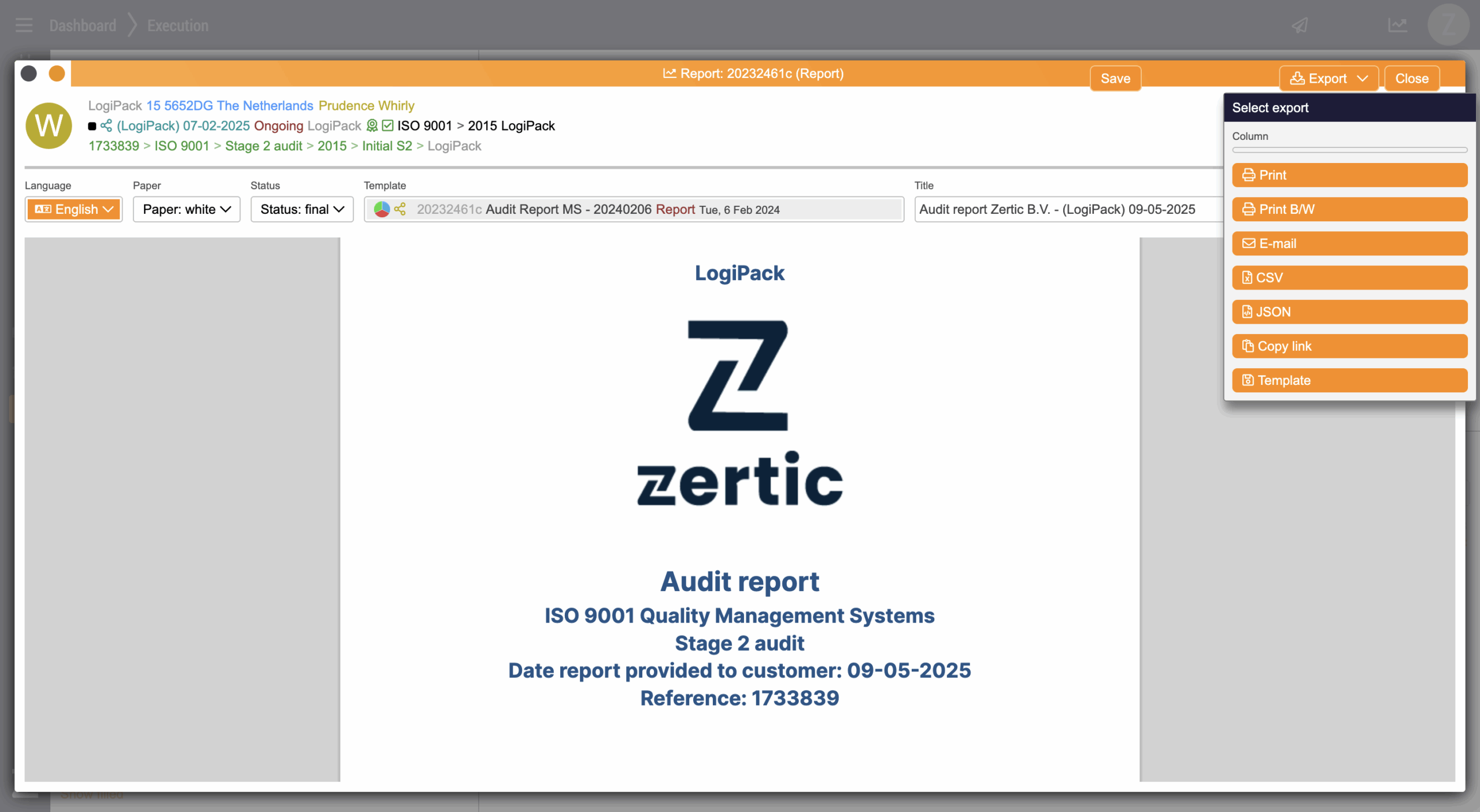Click the Stage 2 audit breadcrumb link
This screenshot has width=1480, height=812.
[264, 146]
